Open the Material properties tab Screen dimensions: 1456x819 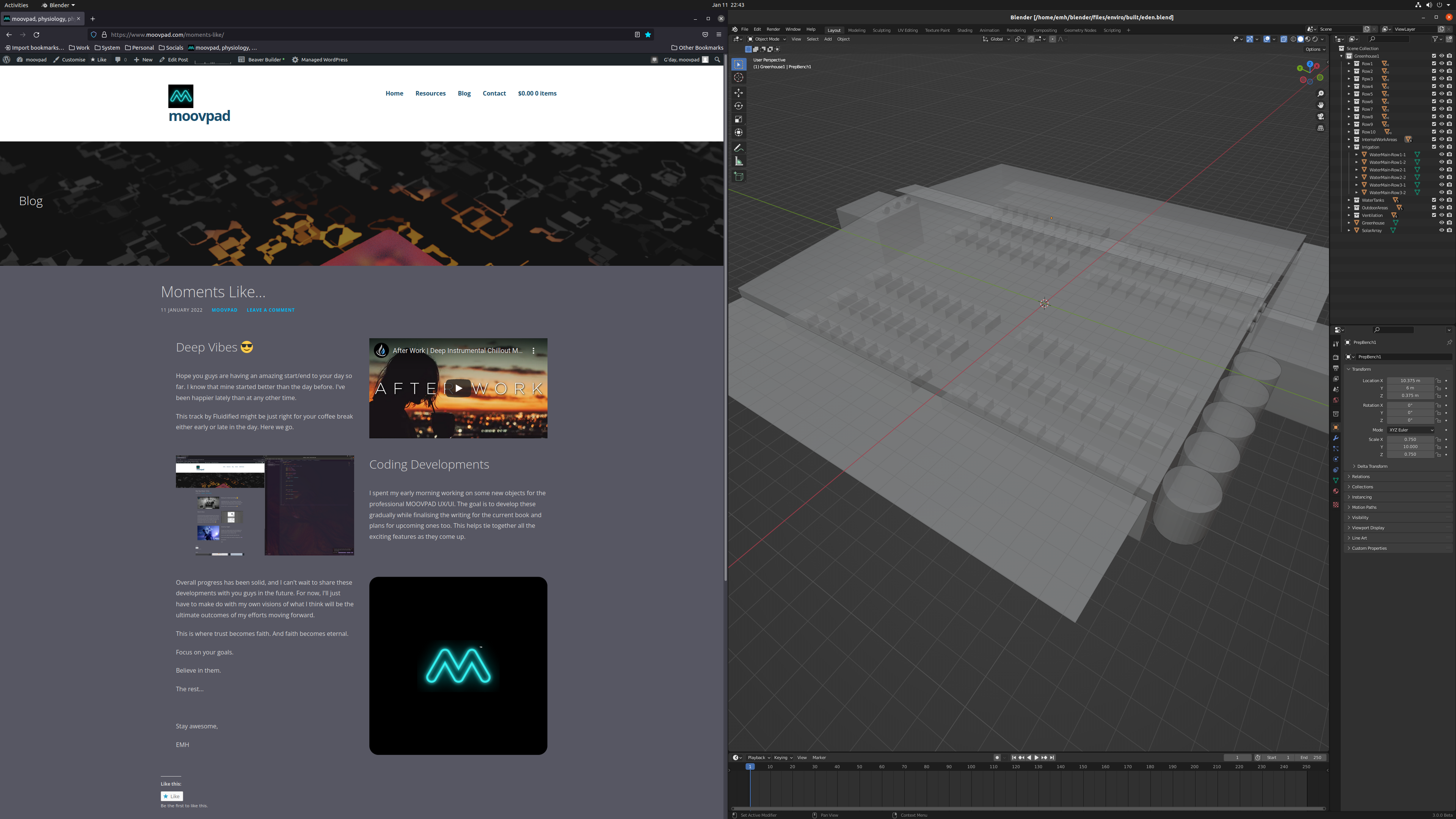[x=1335, y=491]
